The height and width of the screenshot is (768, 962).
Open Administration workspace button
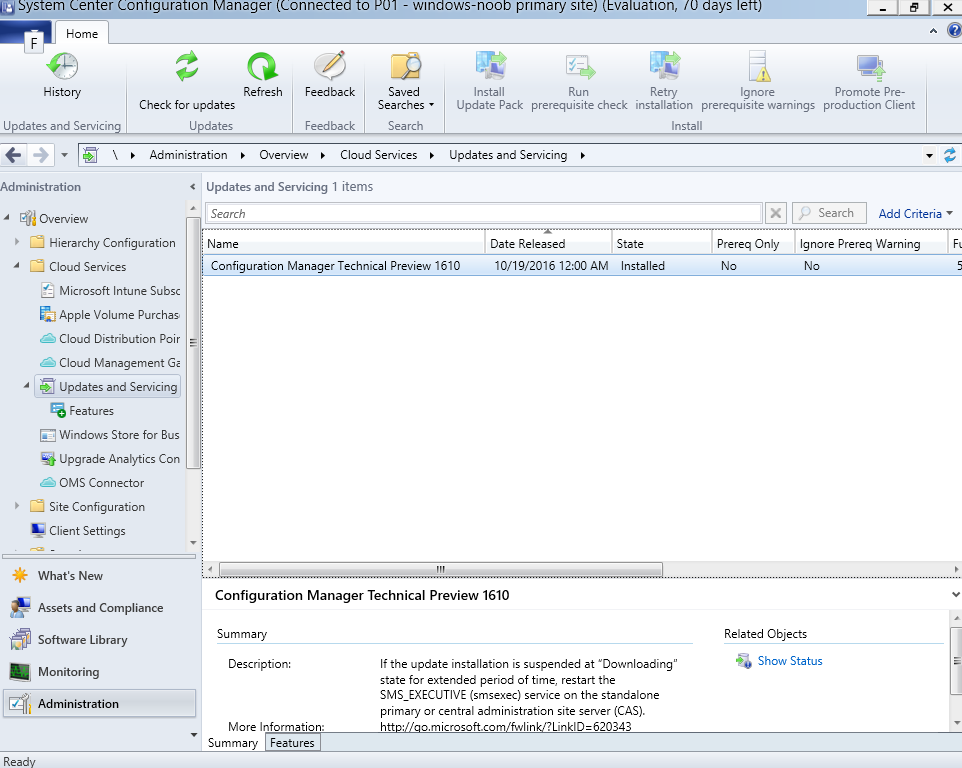pyautogui.click(x=99, y=704)
